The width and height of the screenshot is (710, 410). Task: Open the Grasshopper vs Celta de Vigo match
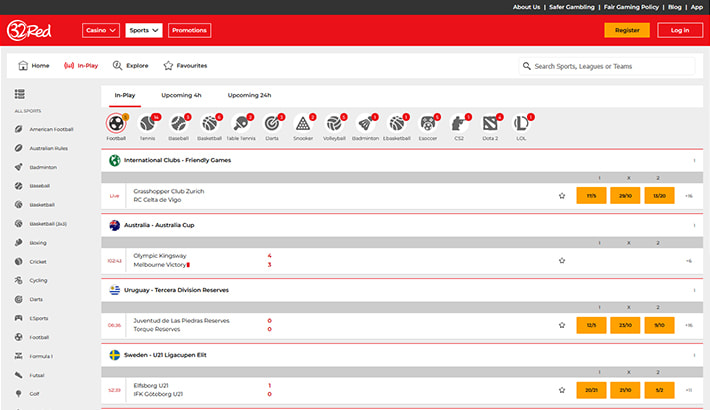(x=168, y=195)
